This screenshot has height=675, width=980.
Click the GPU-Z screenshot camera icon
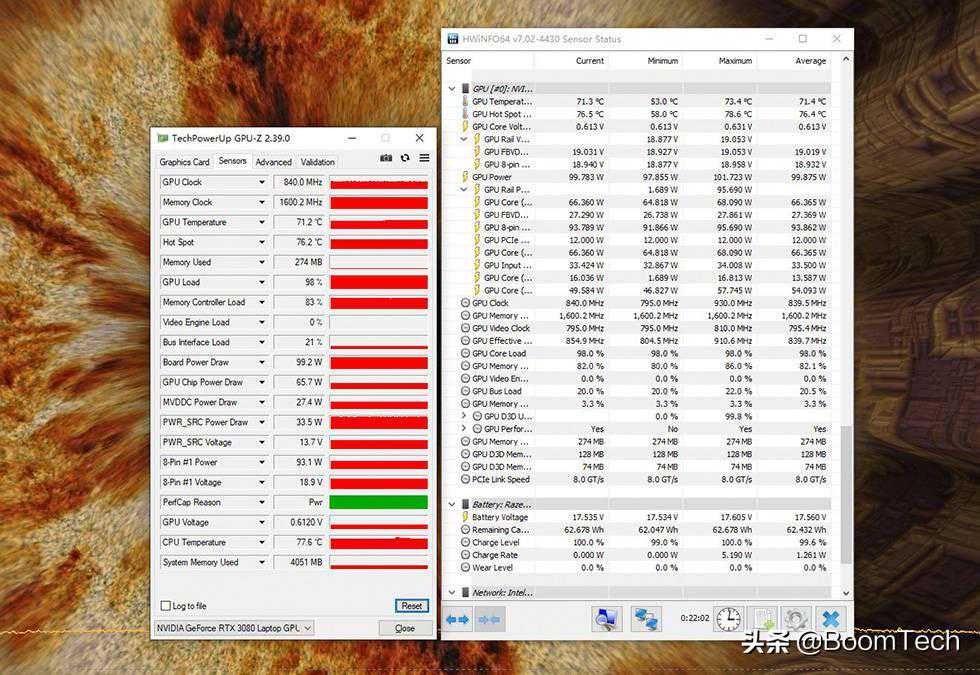click(x=386, y=158)
